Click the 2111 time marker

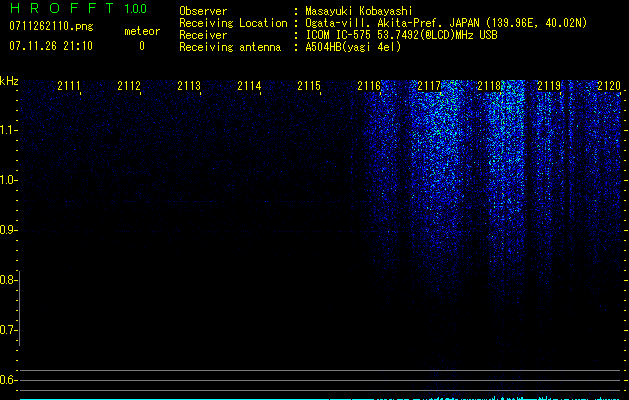(69, 85)
